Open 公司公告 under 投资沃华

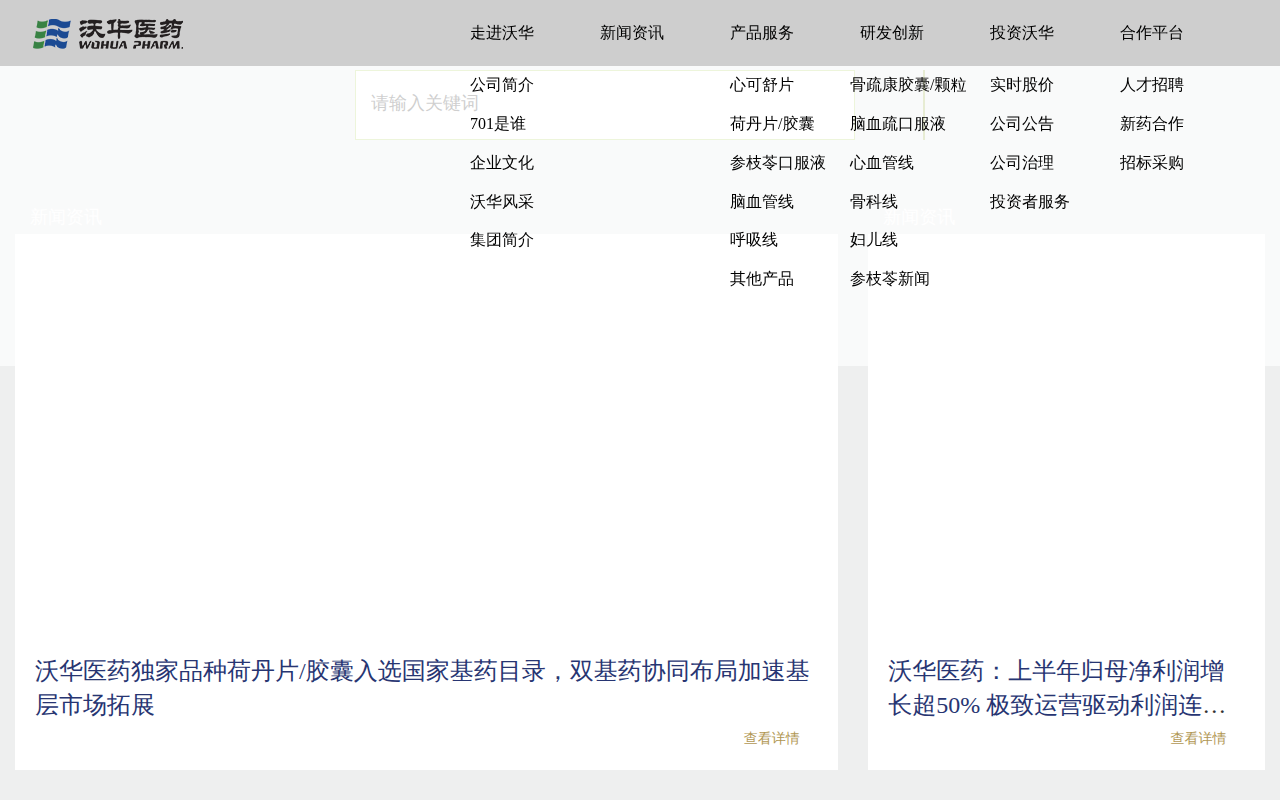point(1022,124)
